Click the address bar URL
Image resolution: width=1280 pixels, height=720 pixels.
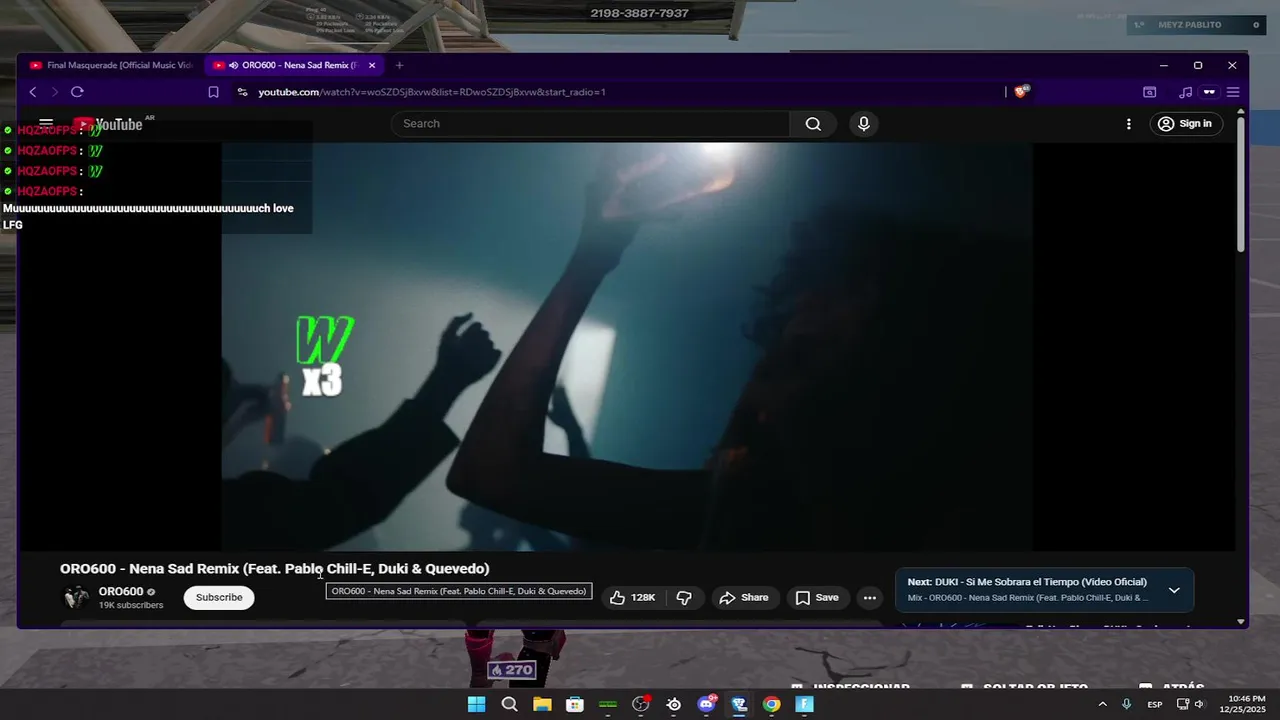click(x=432, y=92)
